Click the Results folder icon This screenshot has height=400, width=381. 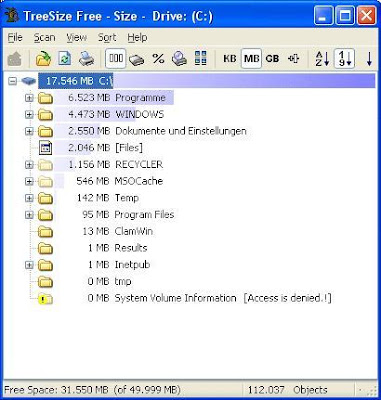click(x=45, y=248)
